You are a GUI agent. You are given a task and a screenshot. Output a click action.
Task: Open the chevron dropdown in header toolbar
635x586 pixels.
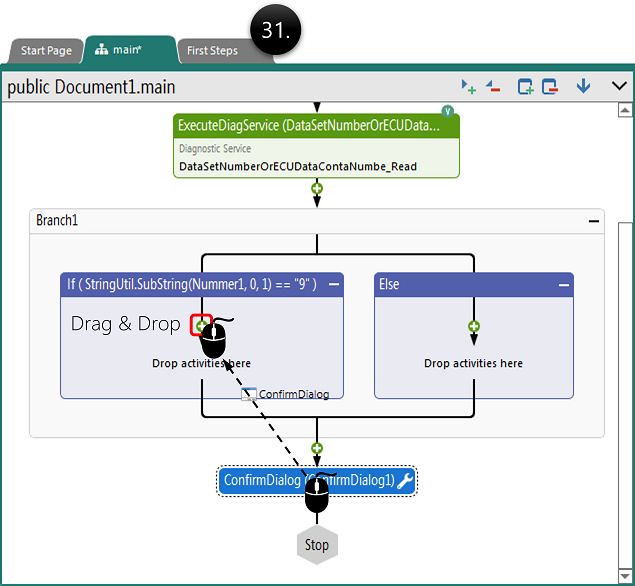618,87
